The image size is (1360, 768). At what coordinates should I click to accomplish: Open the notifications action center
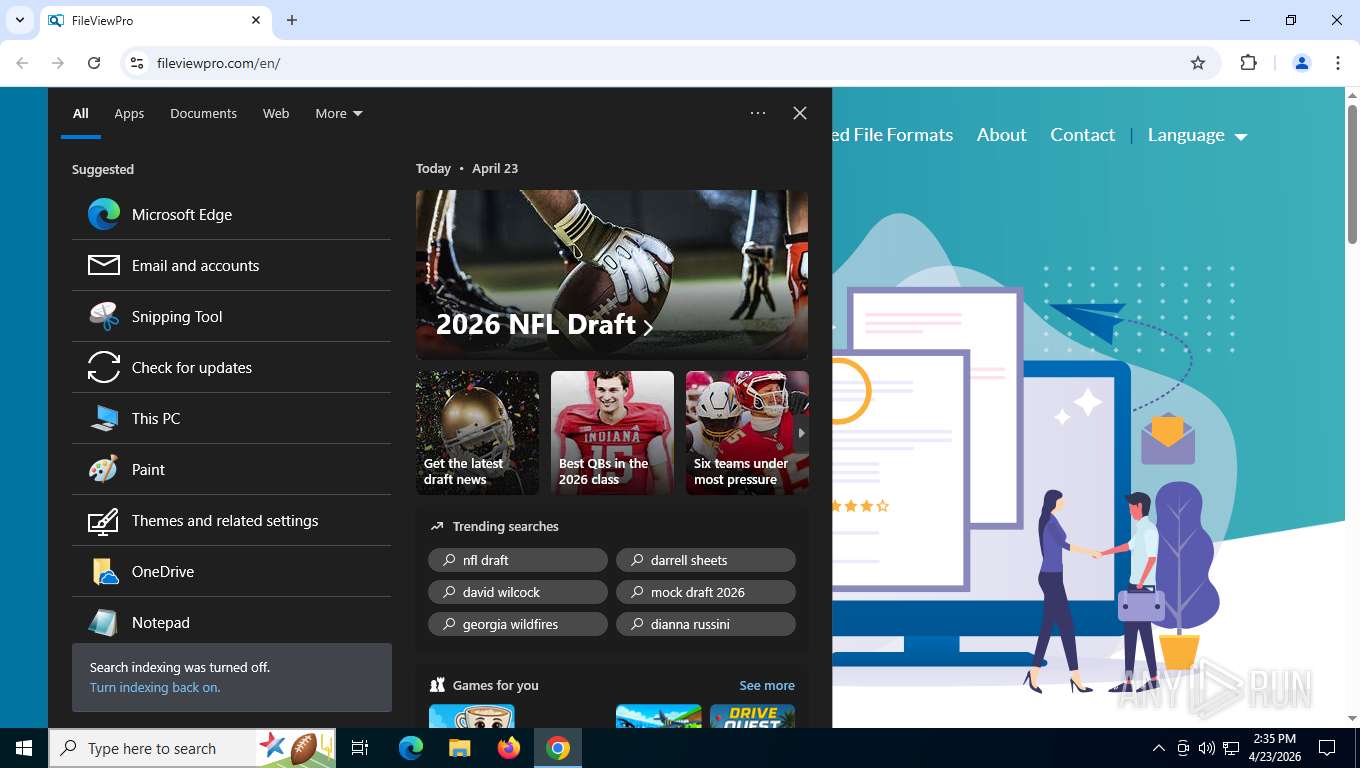click(x=1327, y=748)
